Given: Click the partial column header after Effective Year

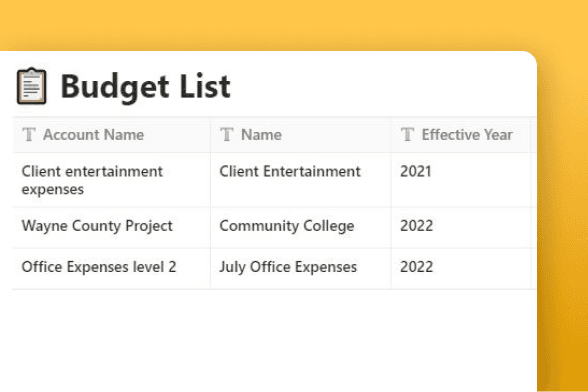Looking at the screenshot, I should click(x=534, y=135).
